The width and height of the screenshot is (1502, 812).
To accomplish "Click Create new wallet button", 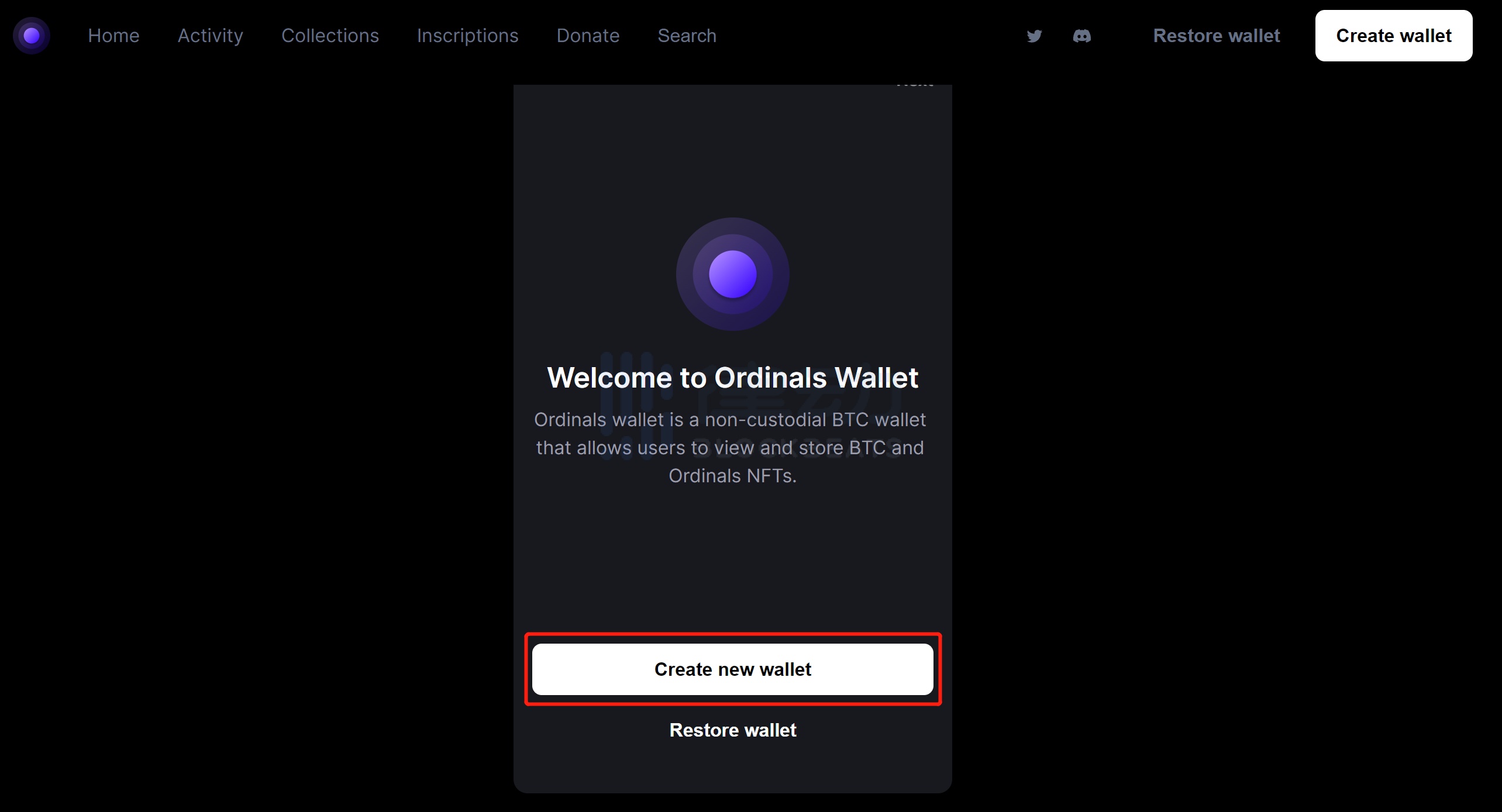I will coord(732,670).
